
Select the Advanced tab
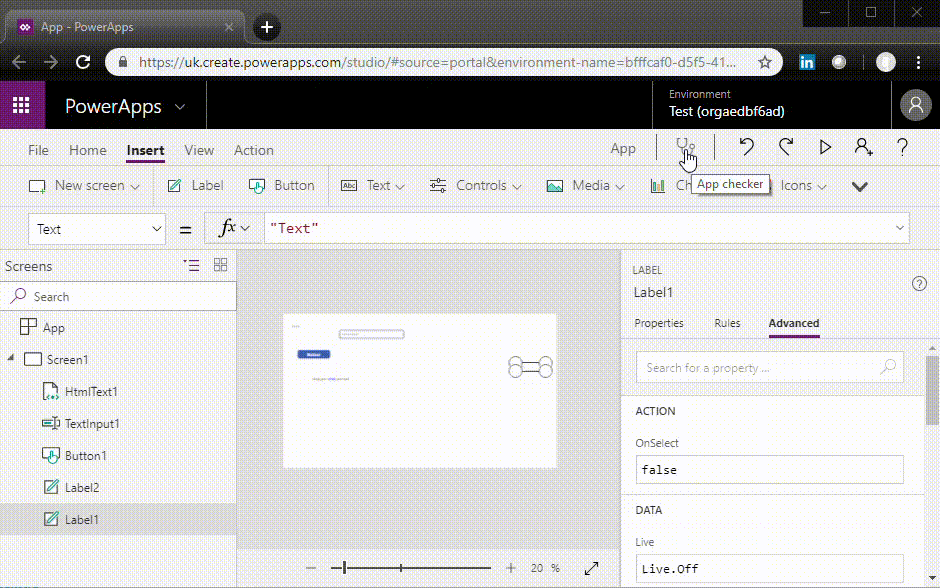click(794, 323)
